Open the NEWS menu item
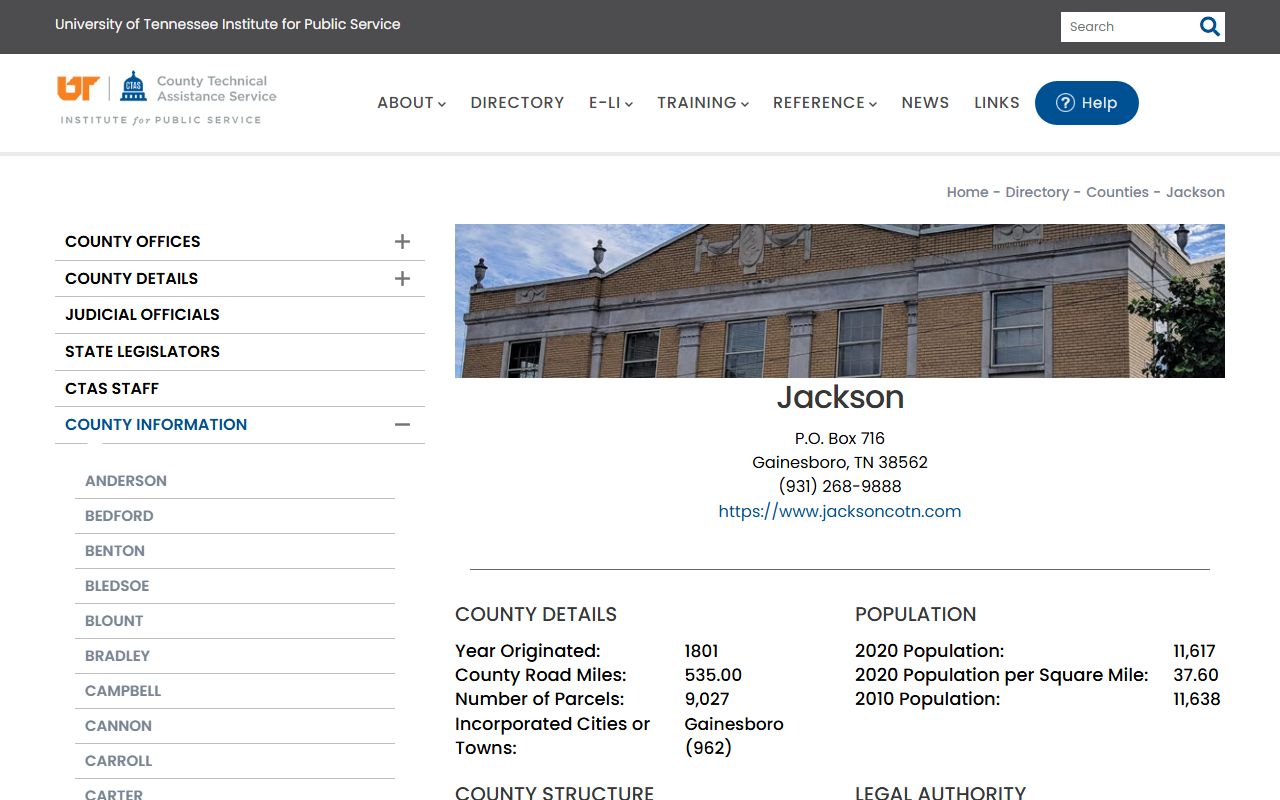1280x800 pixels. tap(925, 103)
